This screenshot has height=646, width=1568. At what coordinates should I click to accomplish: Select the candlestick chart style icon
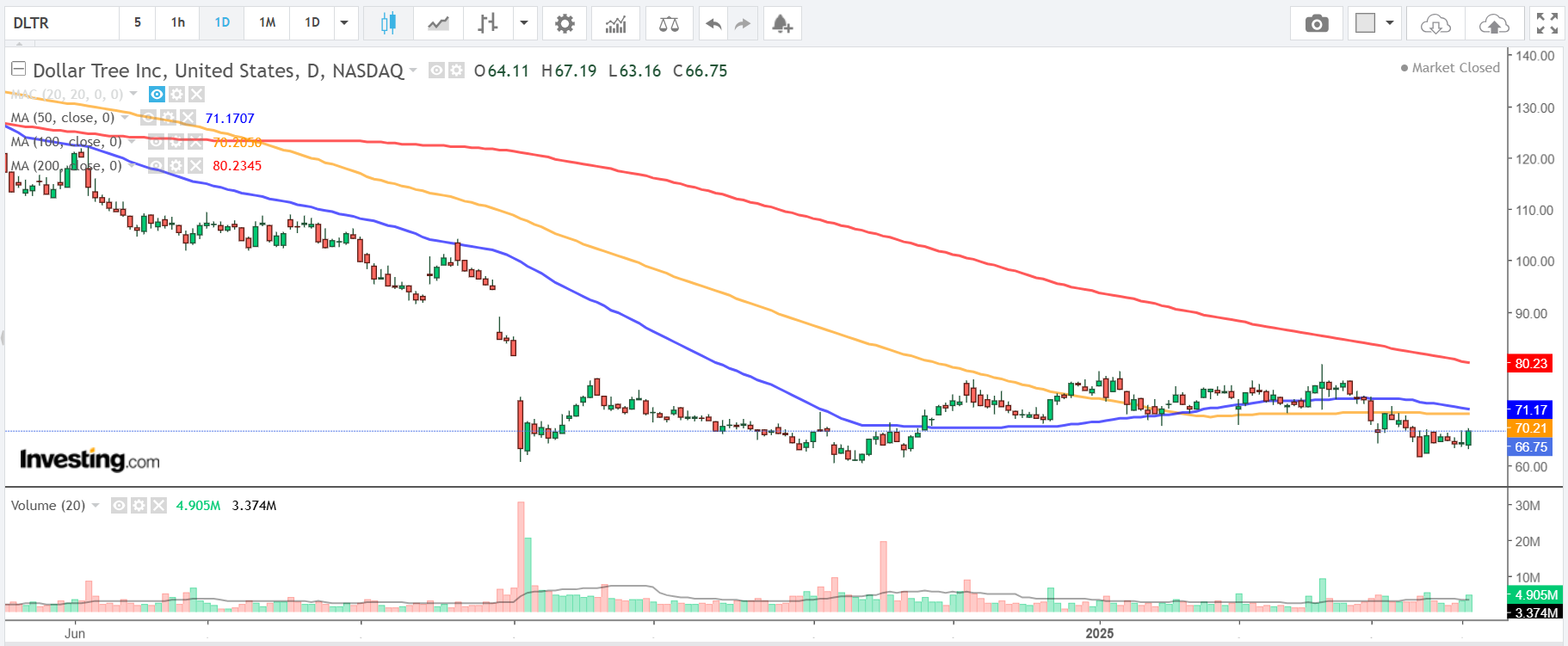point(388,23)
